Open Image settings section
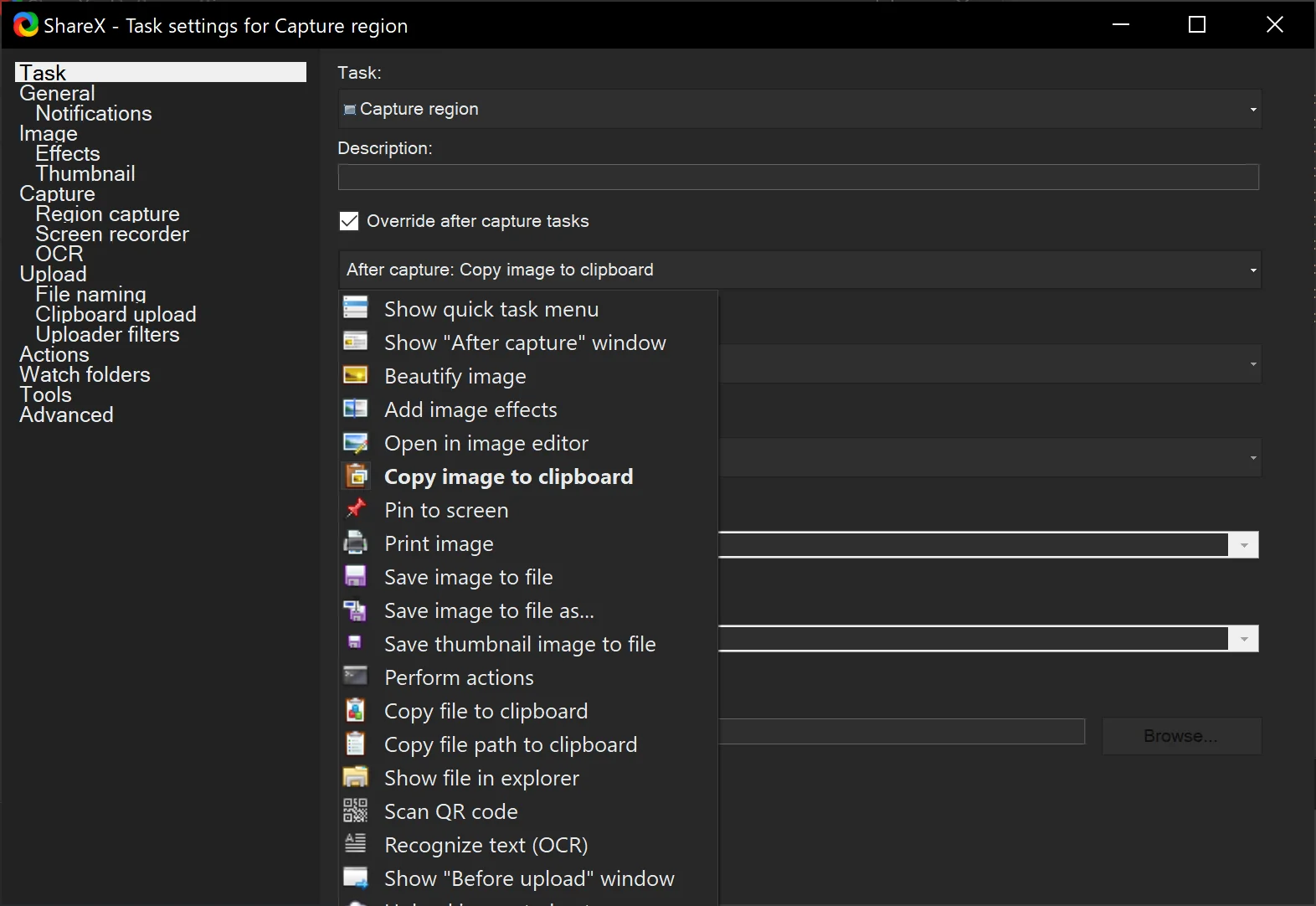Viewport: 1316px width, 906px height. point(49,133)
